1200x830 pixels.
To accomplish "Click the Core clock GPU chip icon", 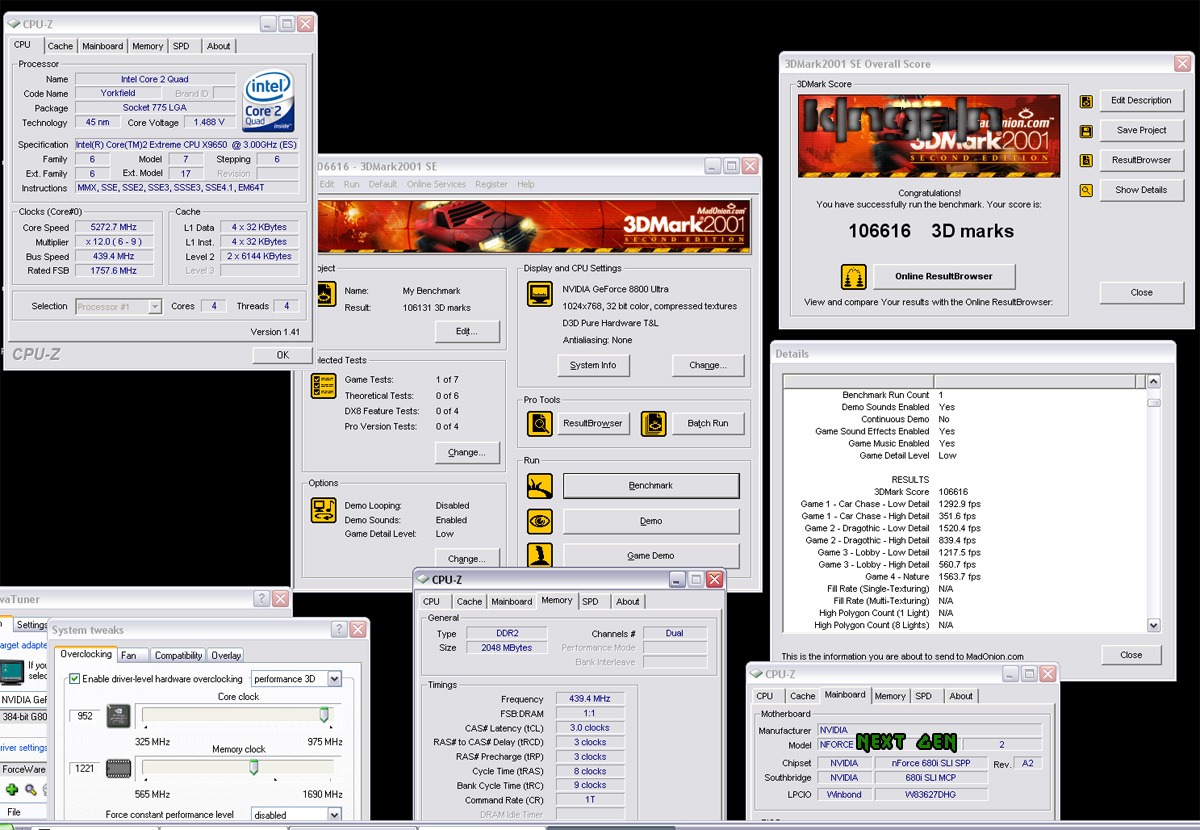I will (x=118, y=716).
